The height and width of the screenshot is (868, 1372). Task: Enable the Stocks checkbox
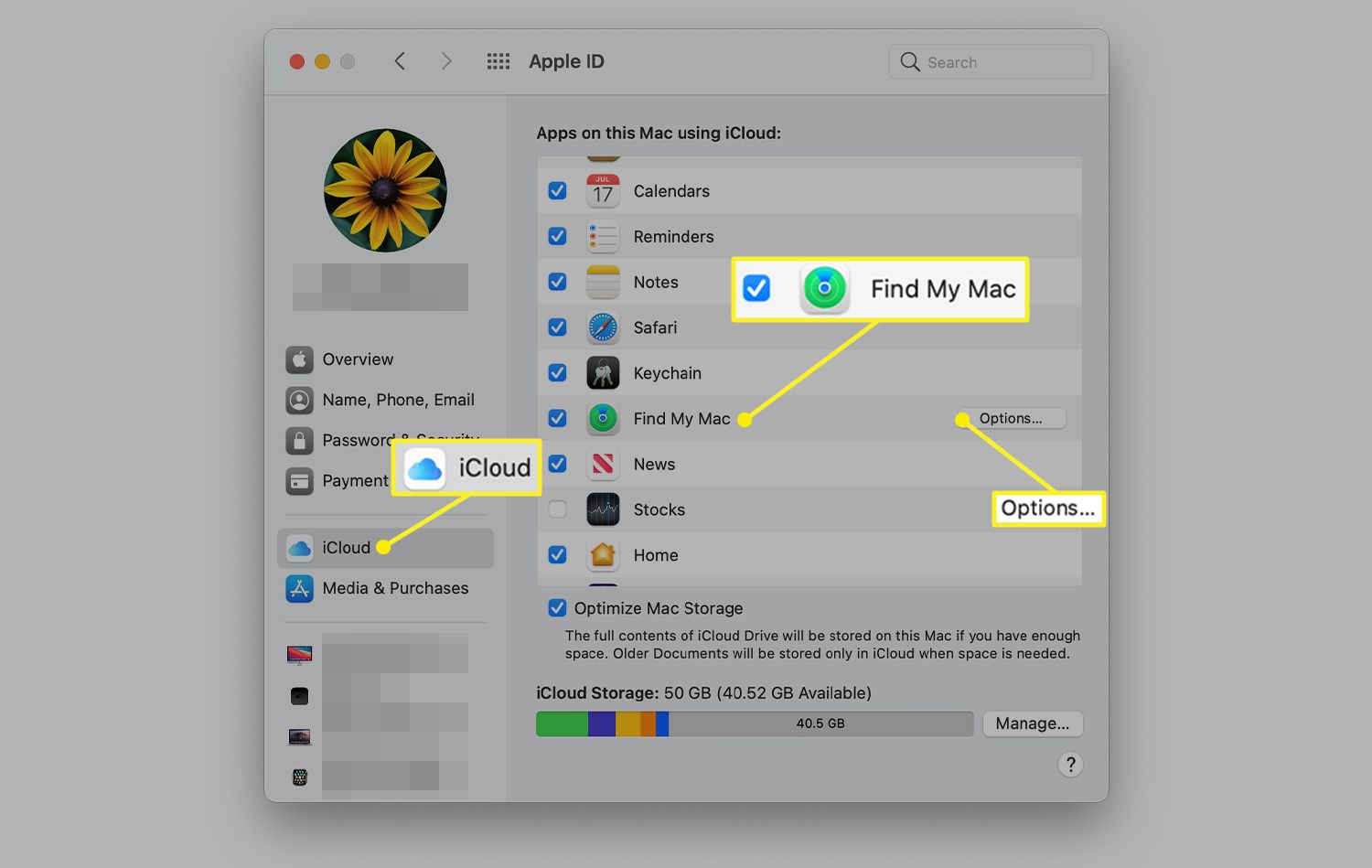tap(557, 509)
